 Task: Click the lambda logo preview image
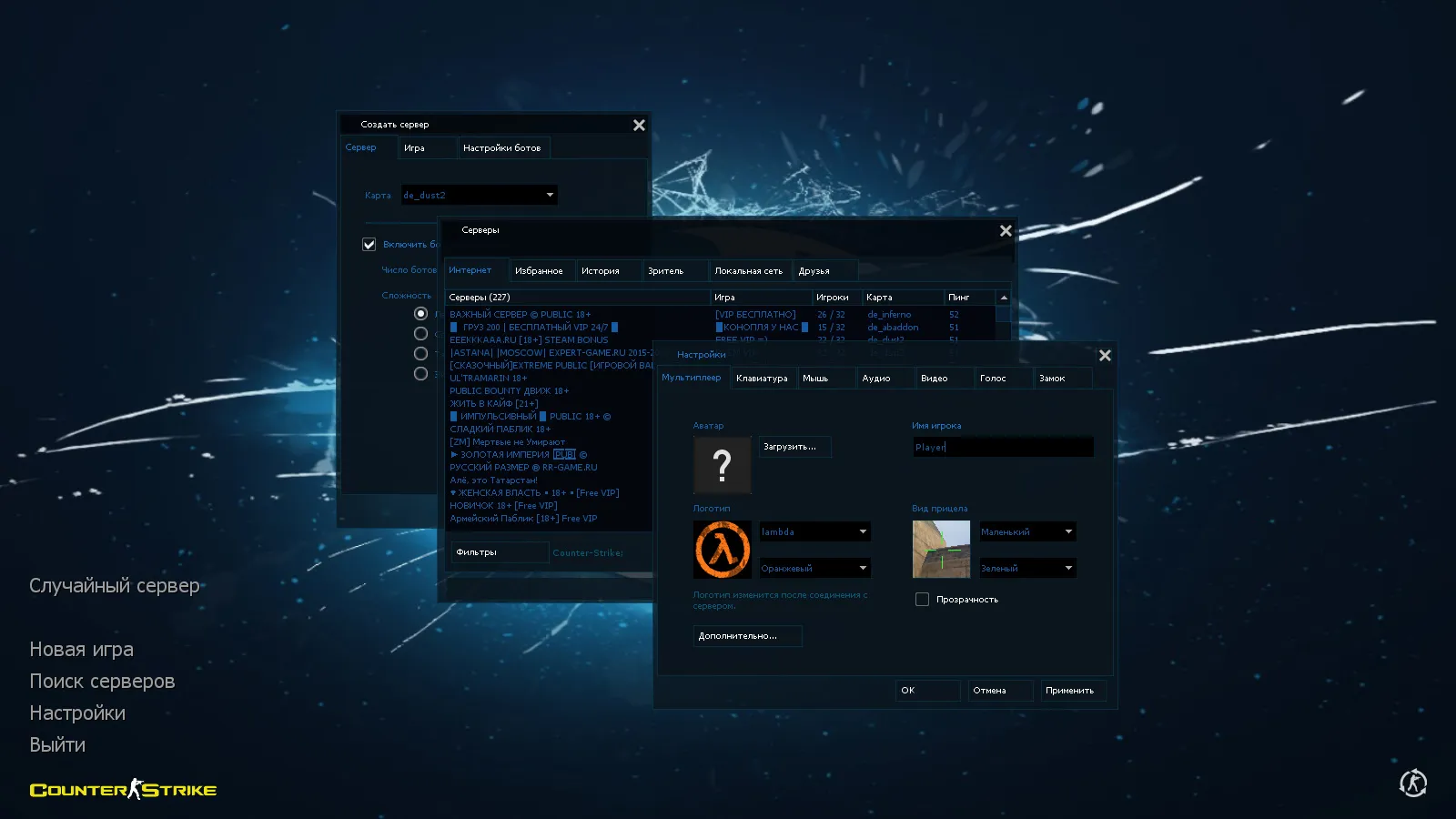tap(722, 549)
